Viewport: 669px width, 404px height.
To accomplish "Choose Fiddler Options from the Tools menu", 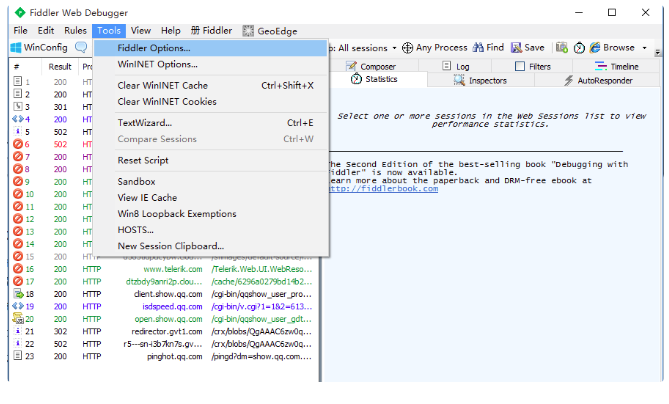I will (210, 48).
